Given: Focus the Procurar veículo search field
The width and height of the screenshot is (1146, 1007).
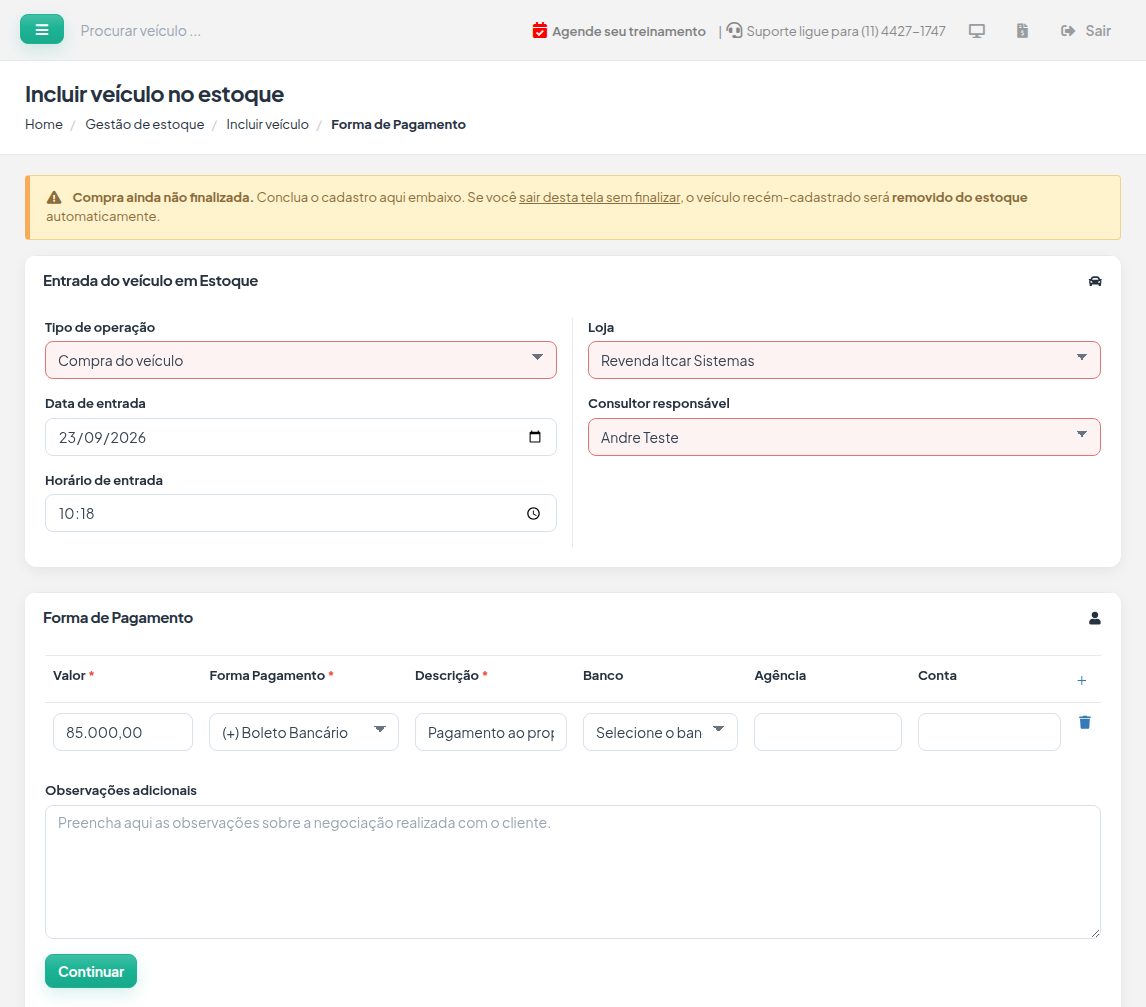Looking at the screenshot, I should [x=140, y=31].
